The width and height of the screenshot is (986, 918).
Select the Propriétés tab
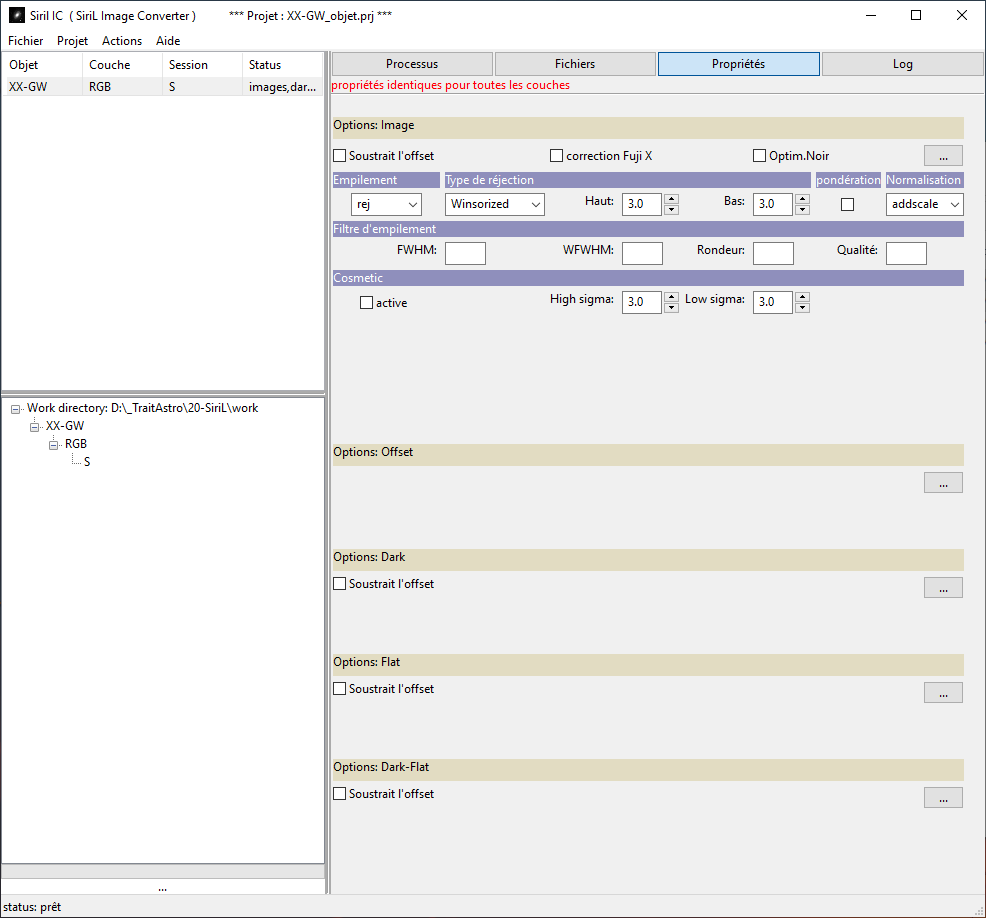tap(738, 64)
